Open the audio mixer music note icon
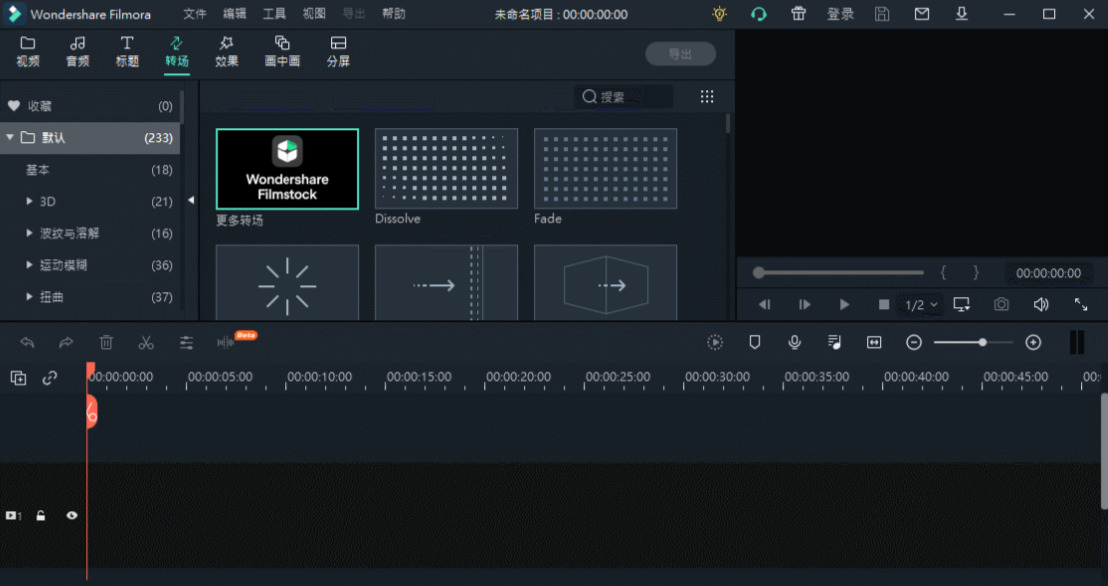 835,342
